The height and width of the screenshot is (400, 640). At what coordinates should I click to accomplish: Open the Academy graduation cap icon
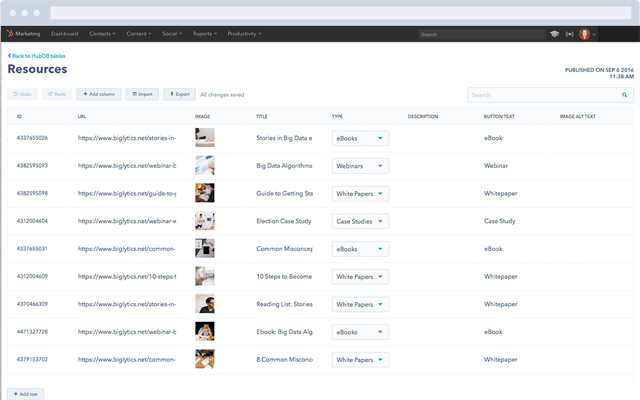(x=554, y=34)
